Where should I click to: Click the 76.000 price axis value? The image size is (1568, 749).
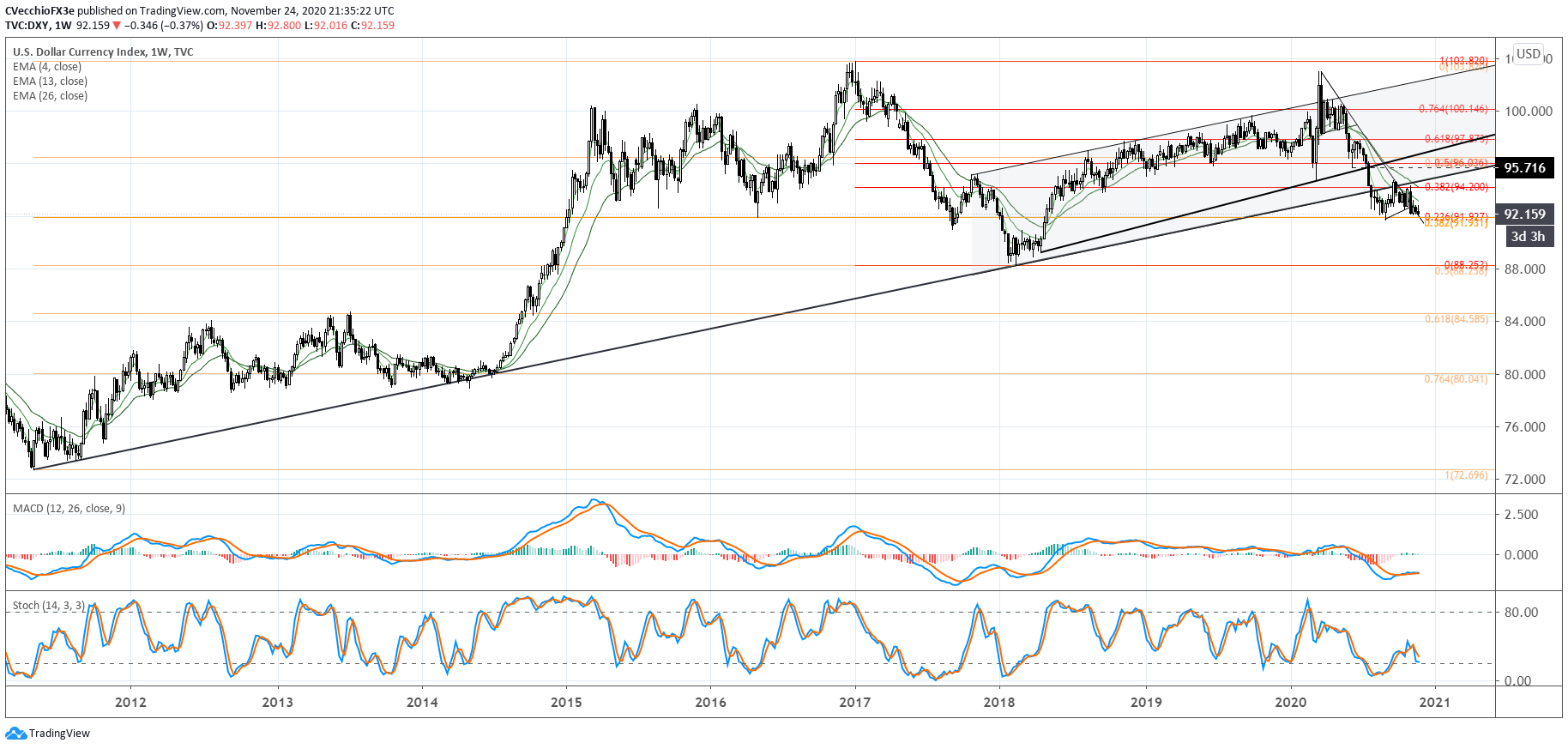coord(1525,427)
